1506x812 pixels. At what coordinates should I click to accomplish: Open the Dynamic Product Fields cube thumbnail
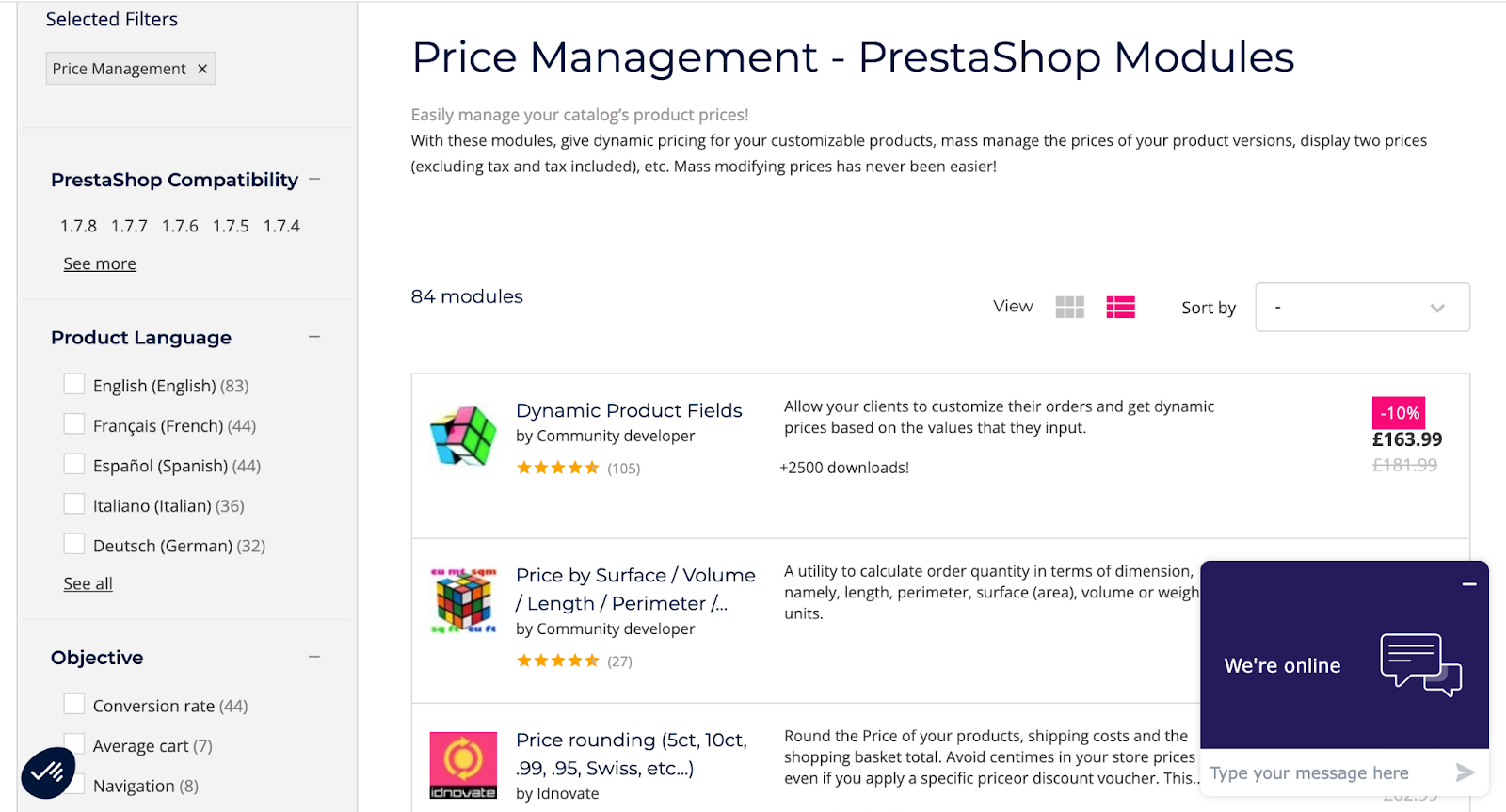click(x=463, y=436)
